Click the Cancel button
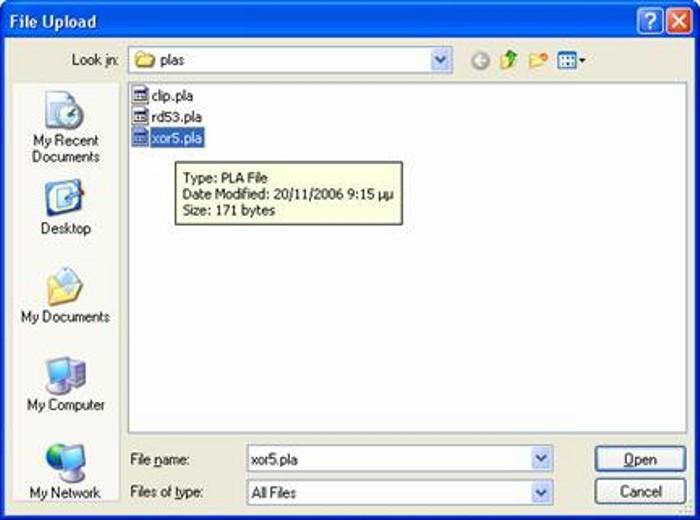The height and width of the screenshot is (520, 700). click(x=640, y=492)
